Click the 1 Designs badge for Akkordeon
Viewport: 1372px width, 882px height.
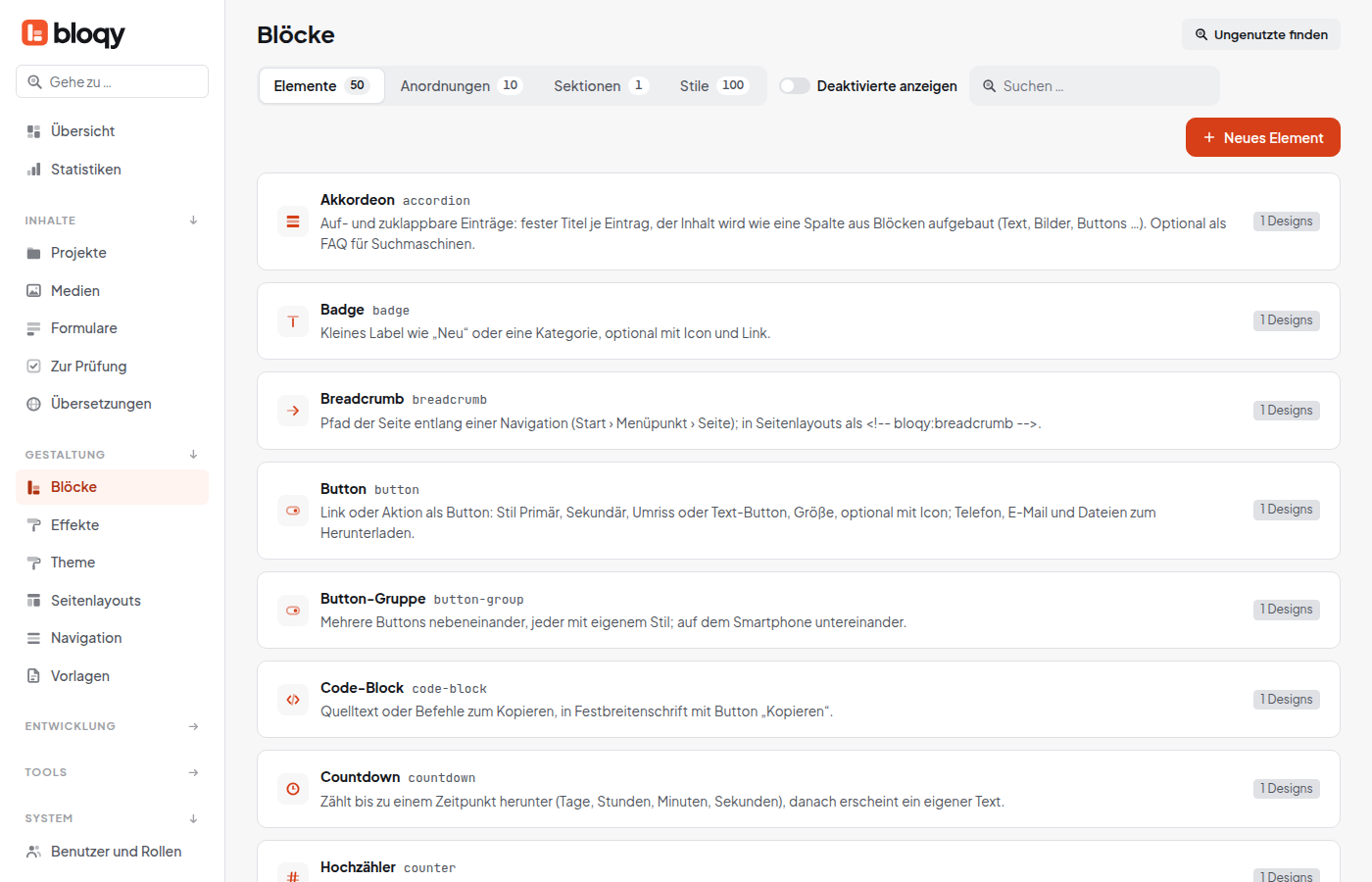coord(1287,221)
